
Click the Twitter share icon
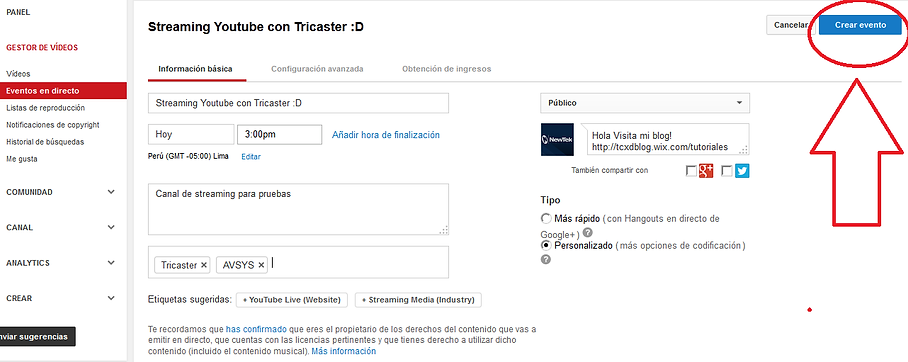pyautogui.click(x=742, y=171)
